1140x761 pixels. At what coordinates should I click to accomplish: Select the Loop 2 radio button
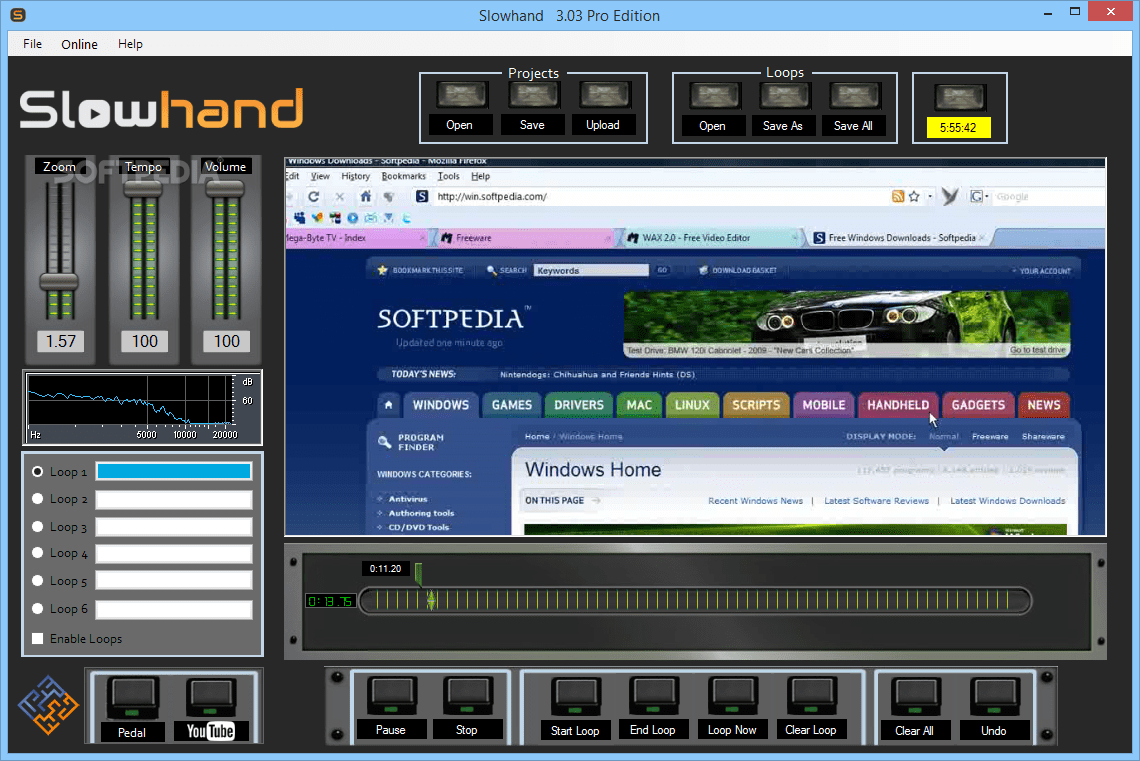point(38,499)
